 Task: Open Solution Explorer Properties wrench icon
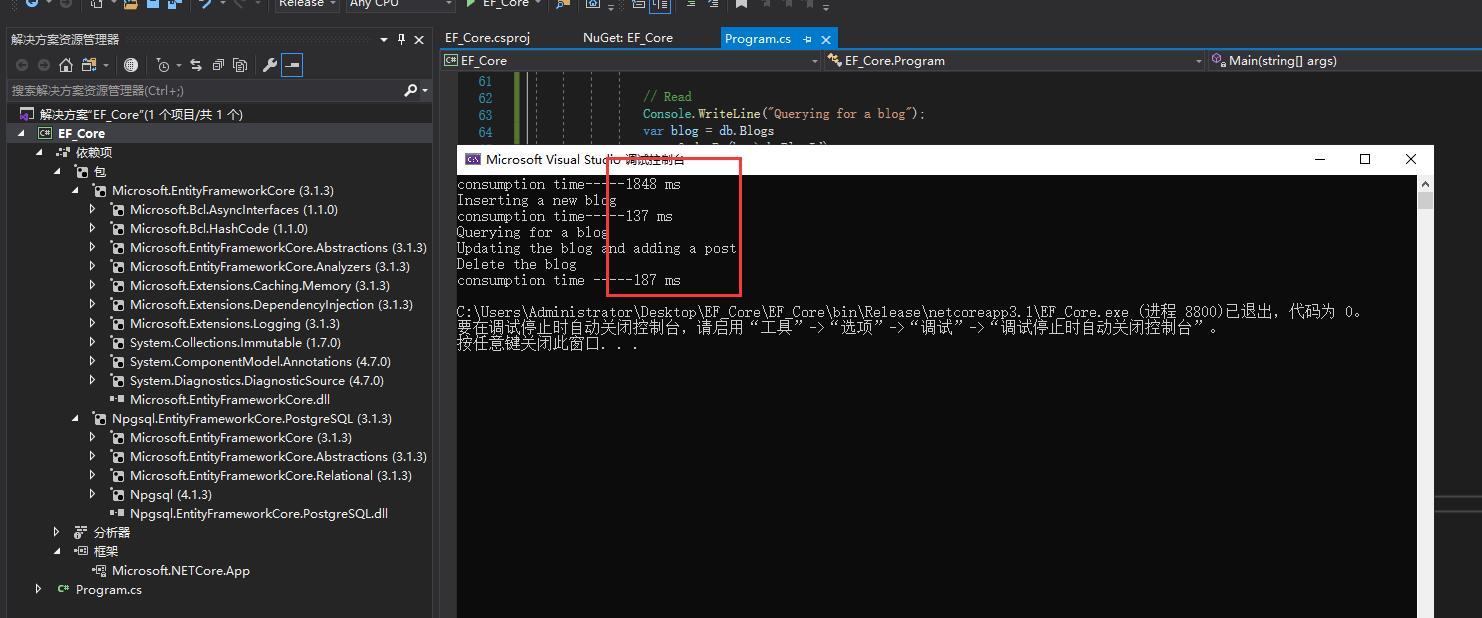[270, 65]
